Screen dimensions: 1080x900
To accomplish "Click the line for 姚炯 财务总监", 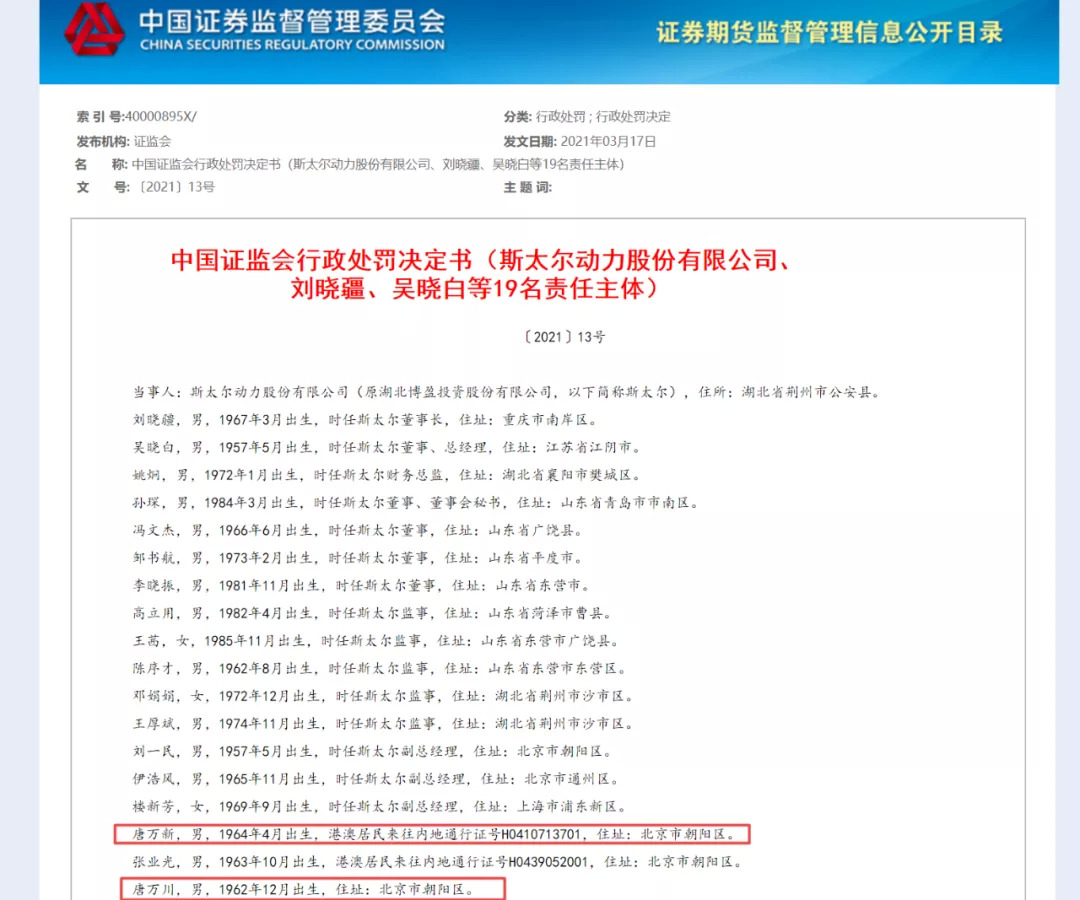I will [388, 474].
